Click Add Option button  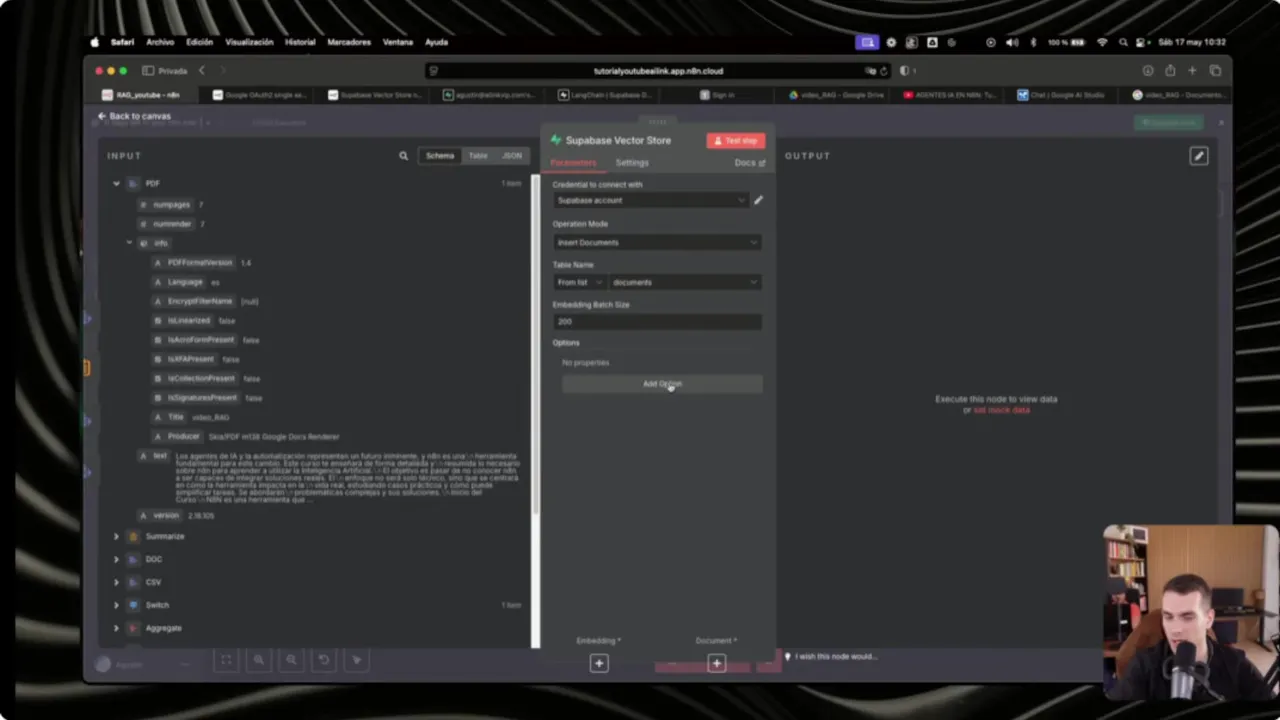(x=662, y=384)
